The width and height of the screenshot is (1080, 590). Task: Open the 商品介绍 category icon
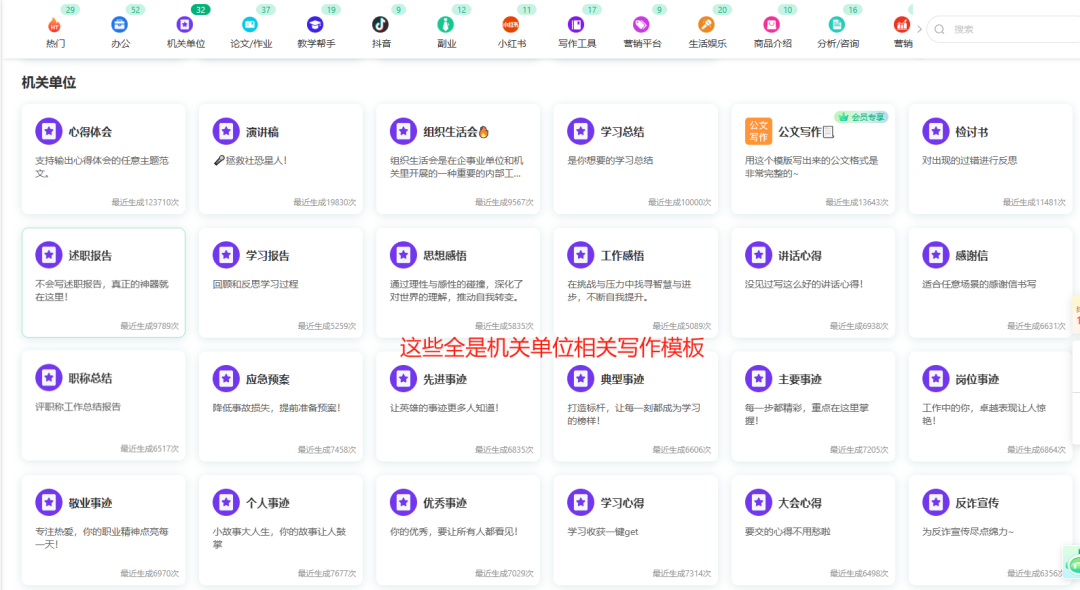(771, 22)
